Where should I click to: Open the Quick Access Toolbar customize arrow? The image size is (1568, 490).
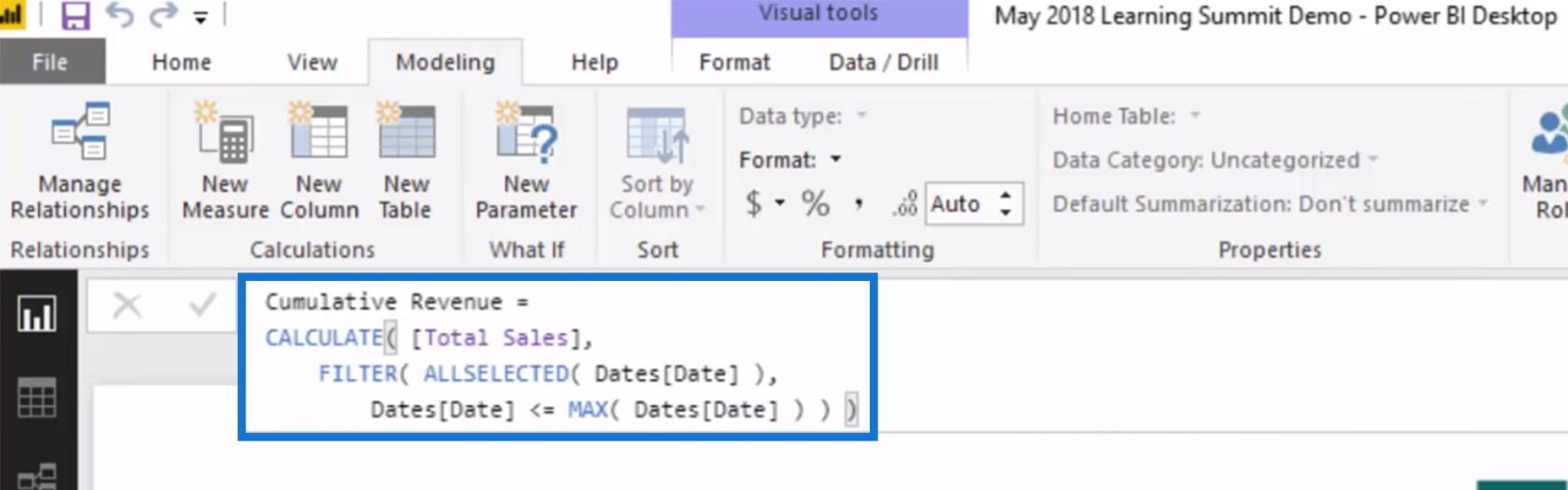(x=201, y=17)
